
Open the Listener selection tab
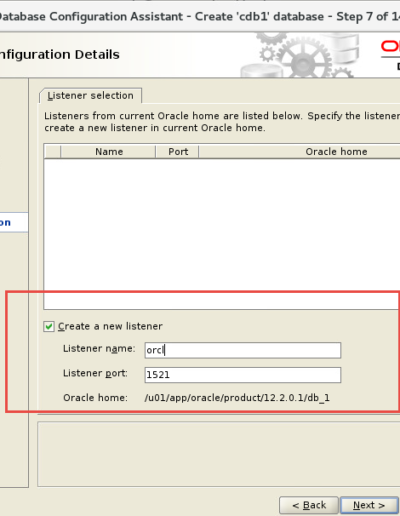click(x=90, y=96)
